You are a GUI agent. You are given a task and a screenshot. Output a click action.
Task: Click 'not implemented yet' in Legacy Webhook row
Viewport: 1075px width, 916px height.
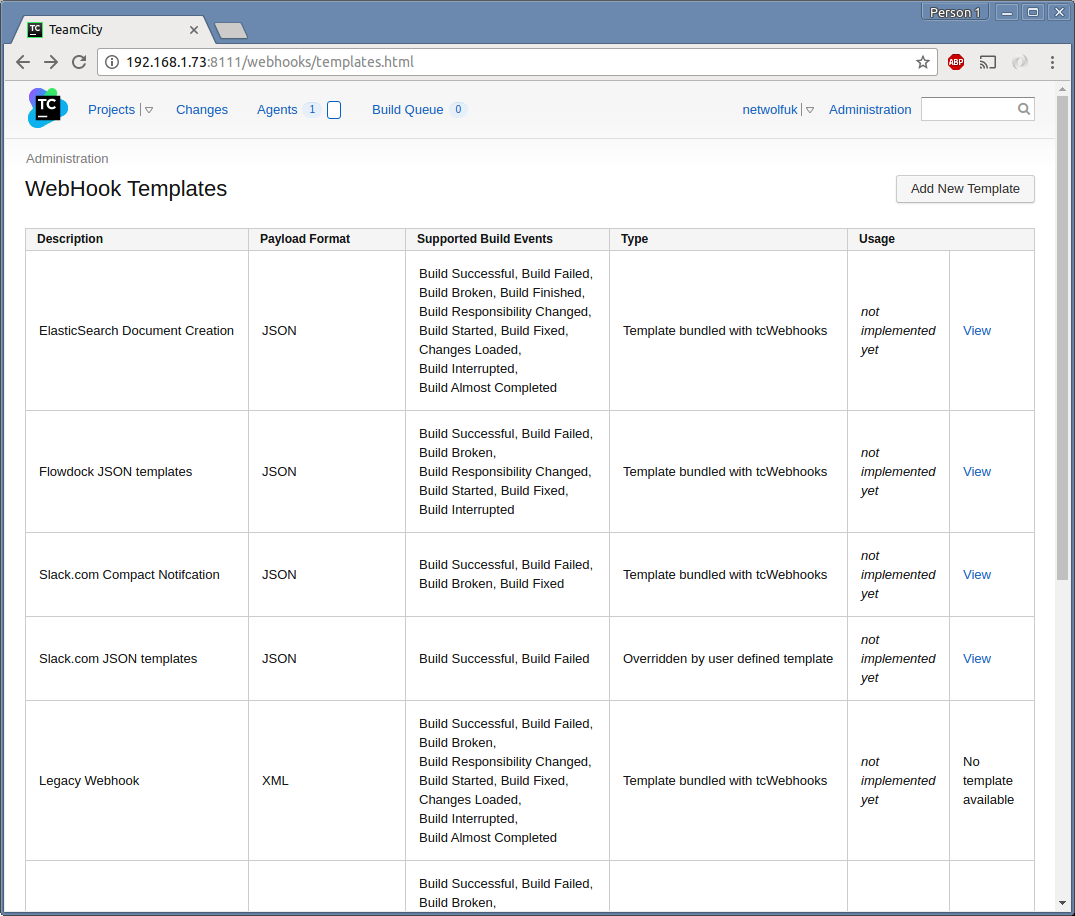pos(897,780)
